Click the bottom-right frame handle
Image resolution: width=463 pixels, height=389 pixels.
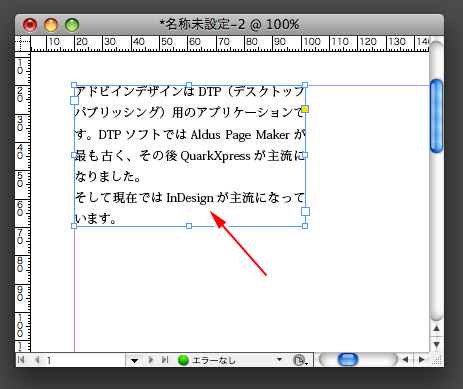(x=305, y=226)
